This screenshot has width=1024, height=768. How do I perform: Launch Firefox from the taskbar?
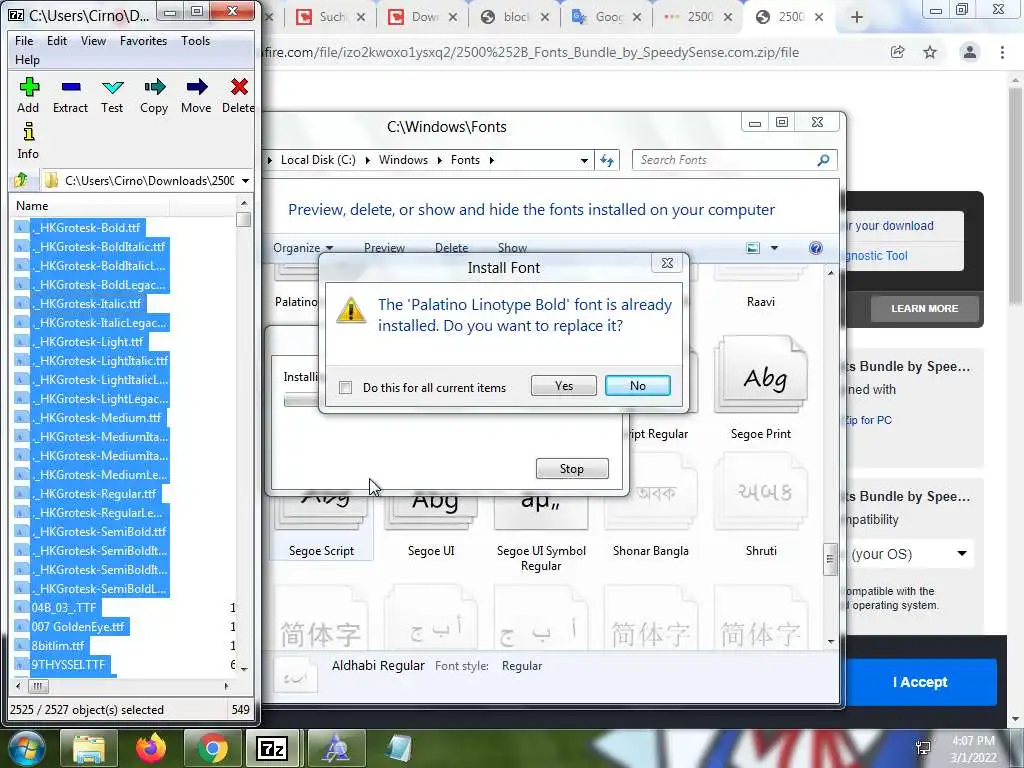coord(151,748)
